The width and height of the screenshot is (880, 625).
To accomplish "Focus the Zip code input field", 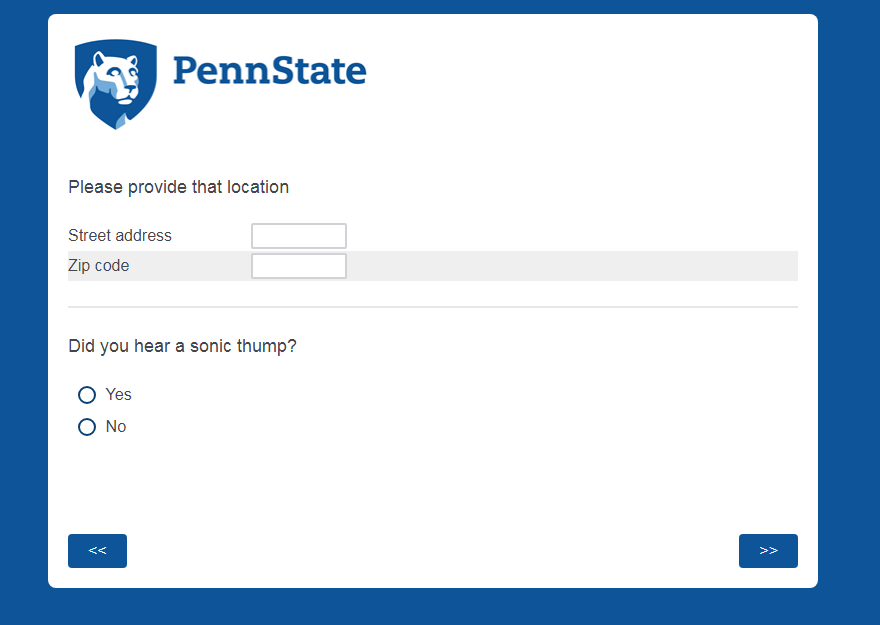I will pyautogui.click(x=298, y=266).
